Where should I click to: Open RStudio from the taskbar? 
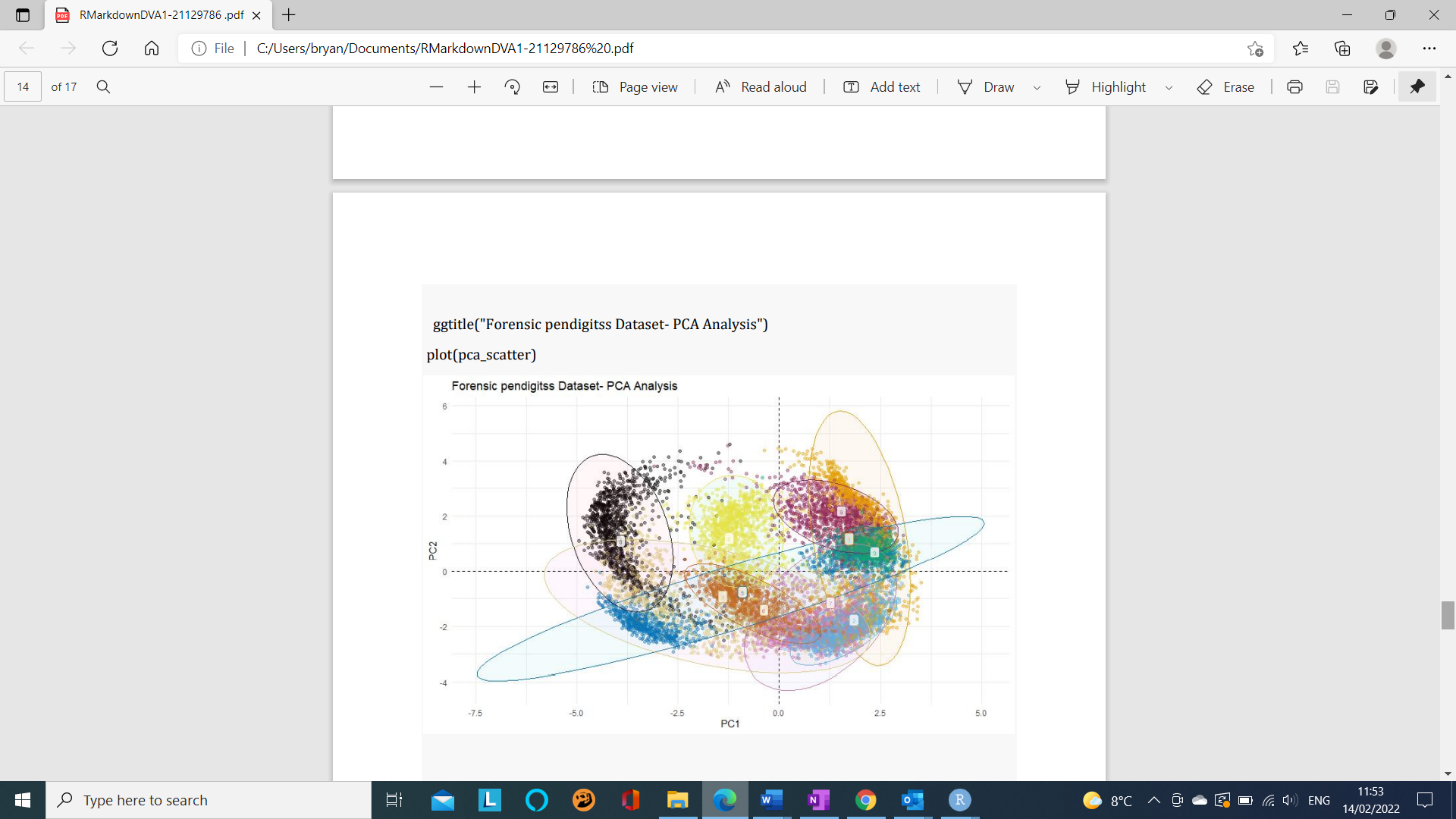(959, 800)
